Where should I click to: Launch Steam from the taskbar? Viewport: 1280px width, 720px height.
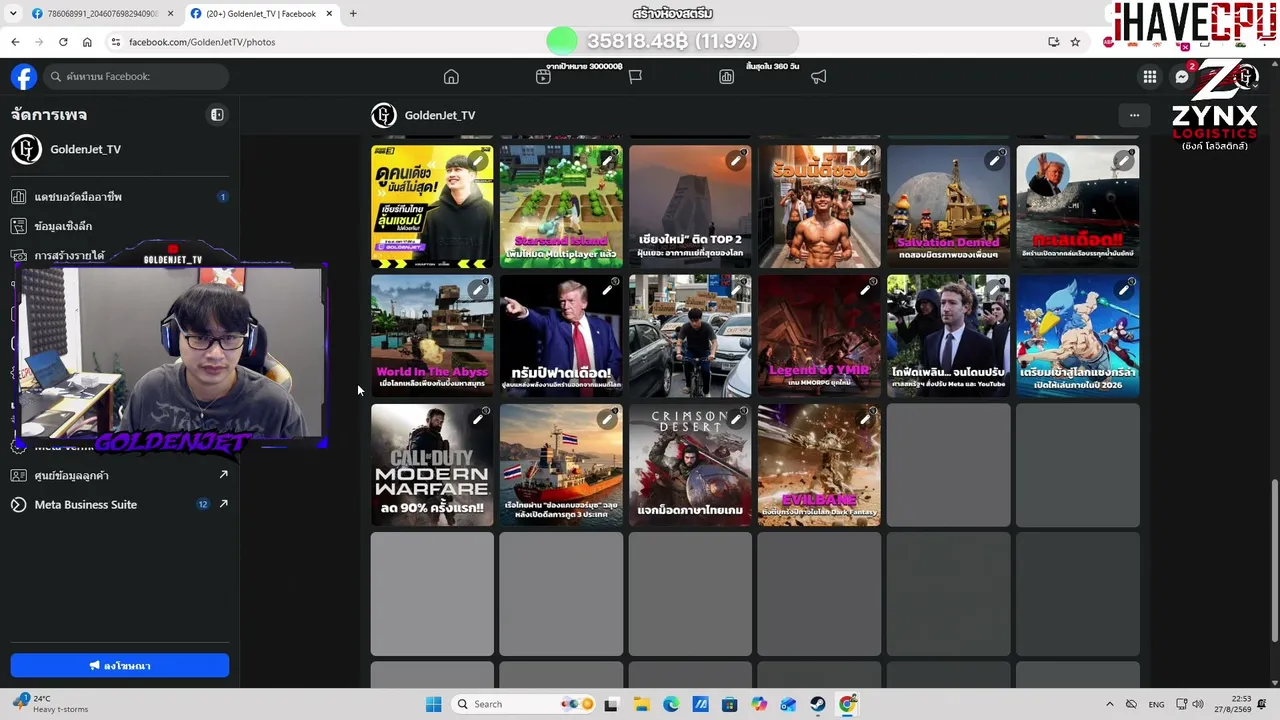click(818, 704)
